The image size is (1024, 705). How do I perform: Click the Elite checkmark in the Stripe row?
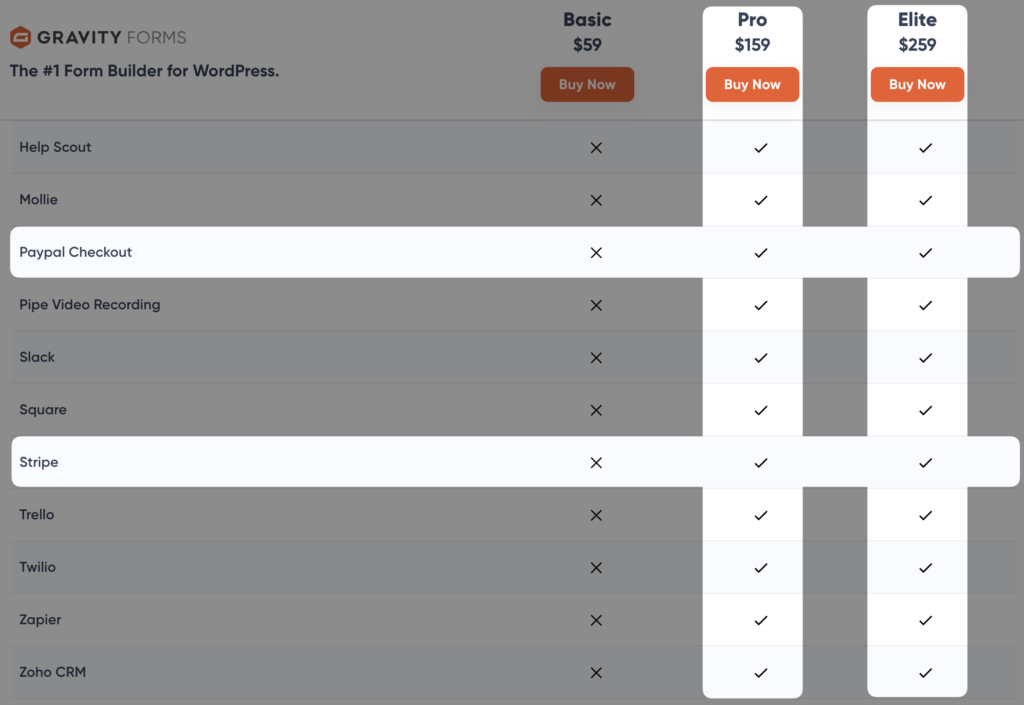(x=925, y=463)
